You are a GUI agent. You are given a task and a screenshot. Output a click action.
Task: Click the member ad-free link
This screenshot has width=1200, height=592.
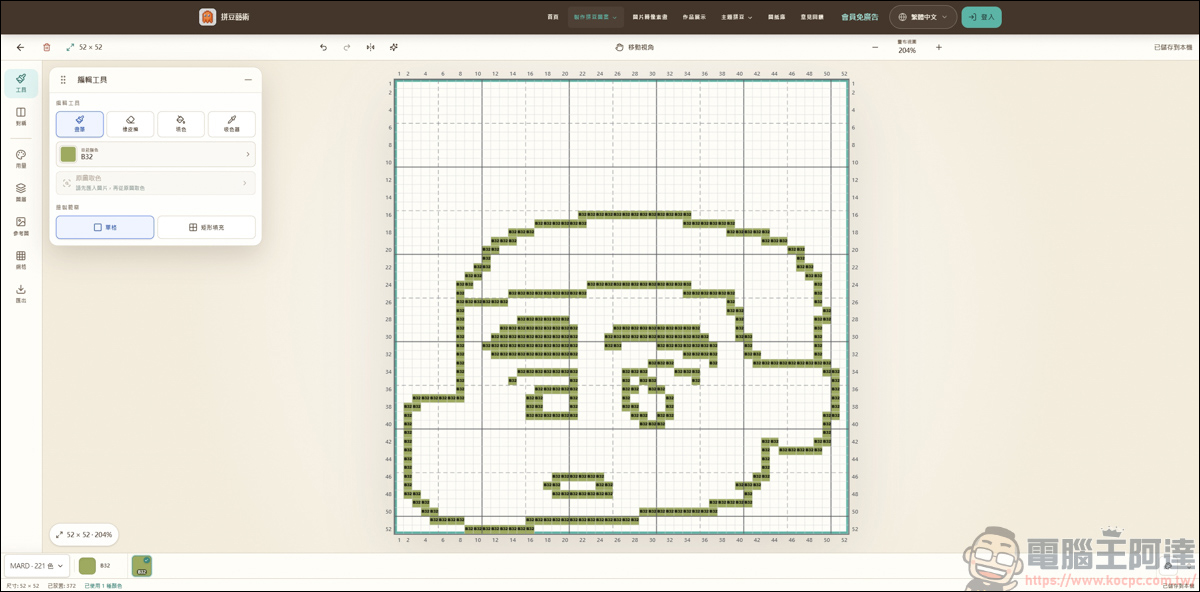(860, 17)
